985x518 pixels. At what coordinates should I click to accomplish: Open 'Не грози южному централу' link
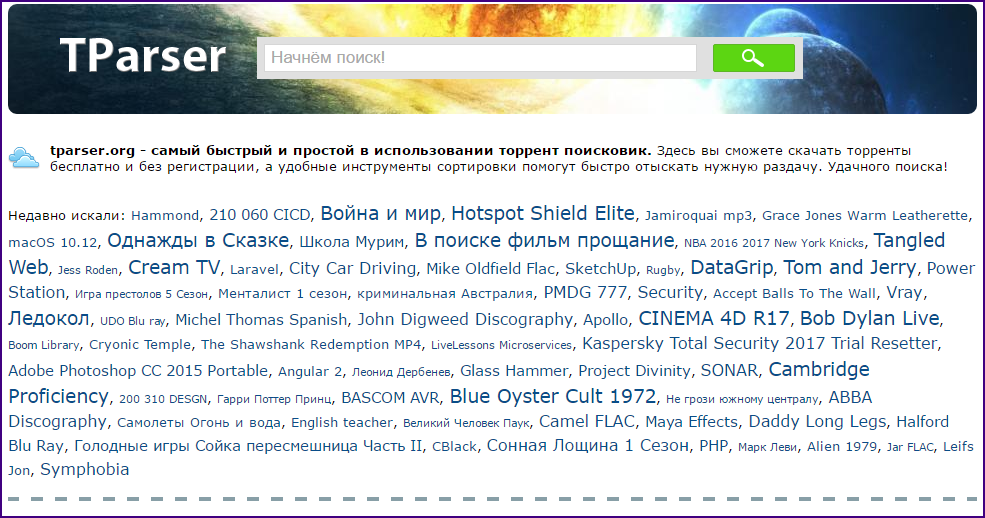coord(742,399)
